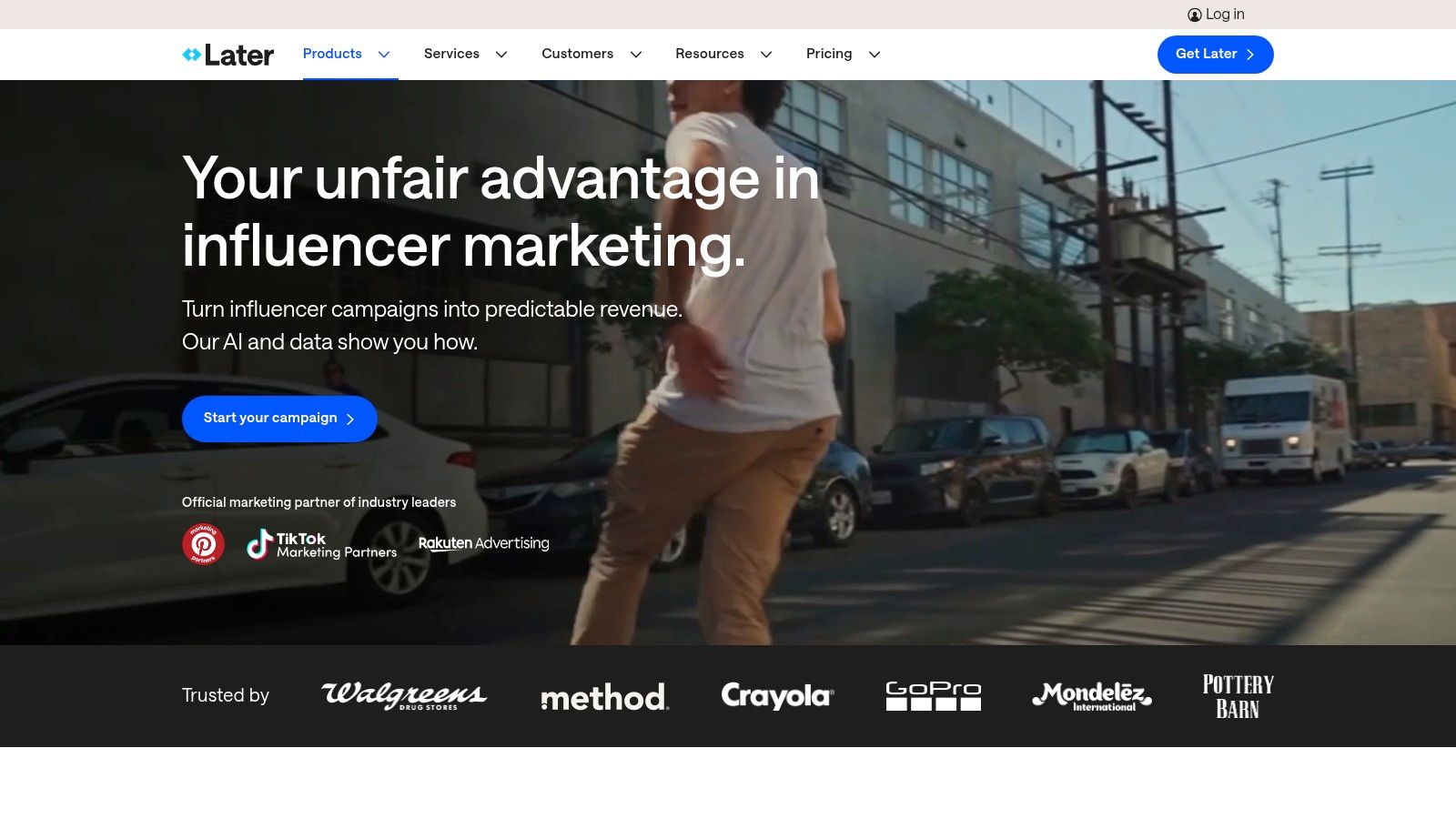
Task: Click the Log in link
Action: [1226, 14]
